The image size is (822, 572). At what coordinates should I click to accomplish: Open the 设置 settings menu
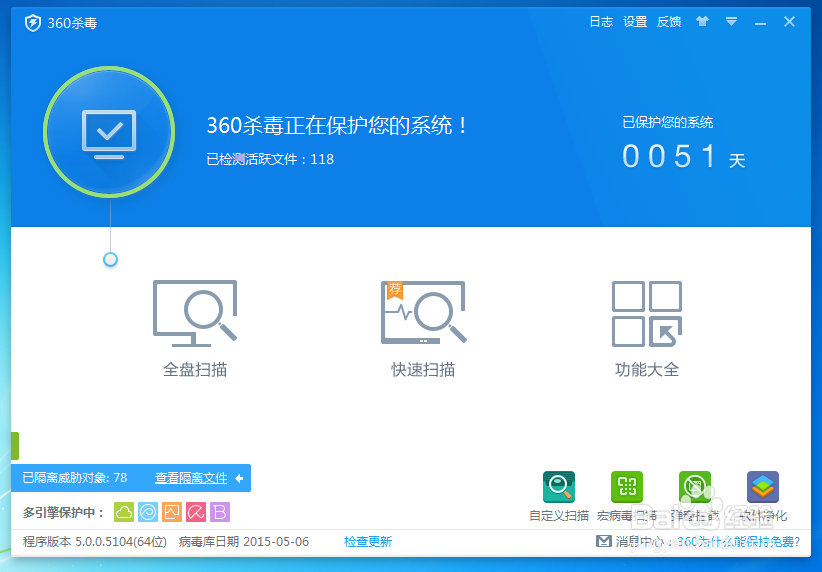pyautogui.click(x=635, y=21)
